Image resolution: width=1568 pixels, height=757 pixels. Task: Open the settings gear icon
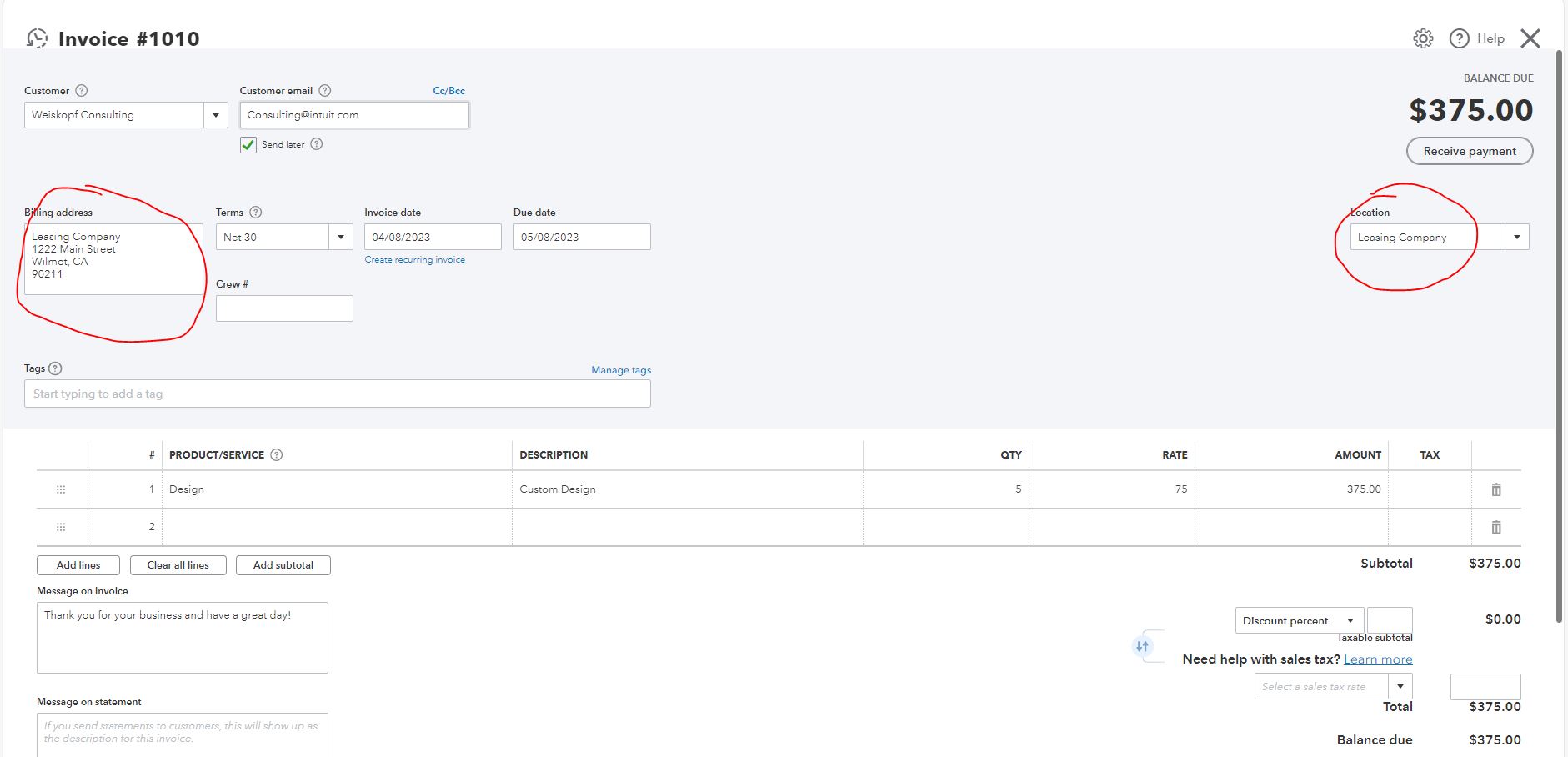coord(1422,38)
